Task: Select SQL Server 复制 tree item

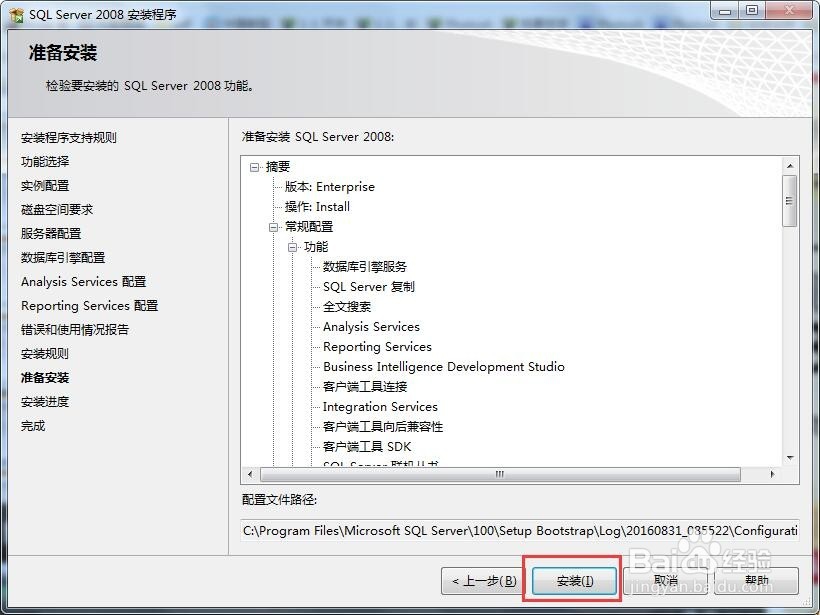Action: click(x=369, y=287)
